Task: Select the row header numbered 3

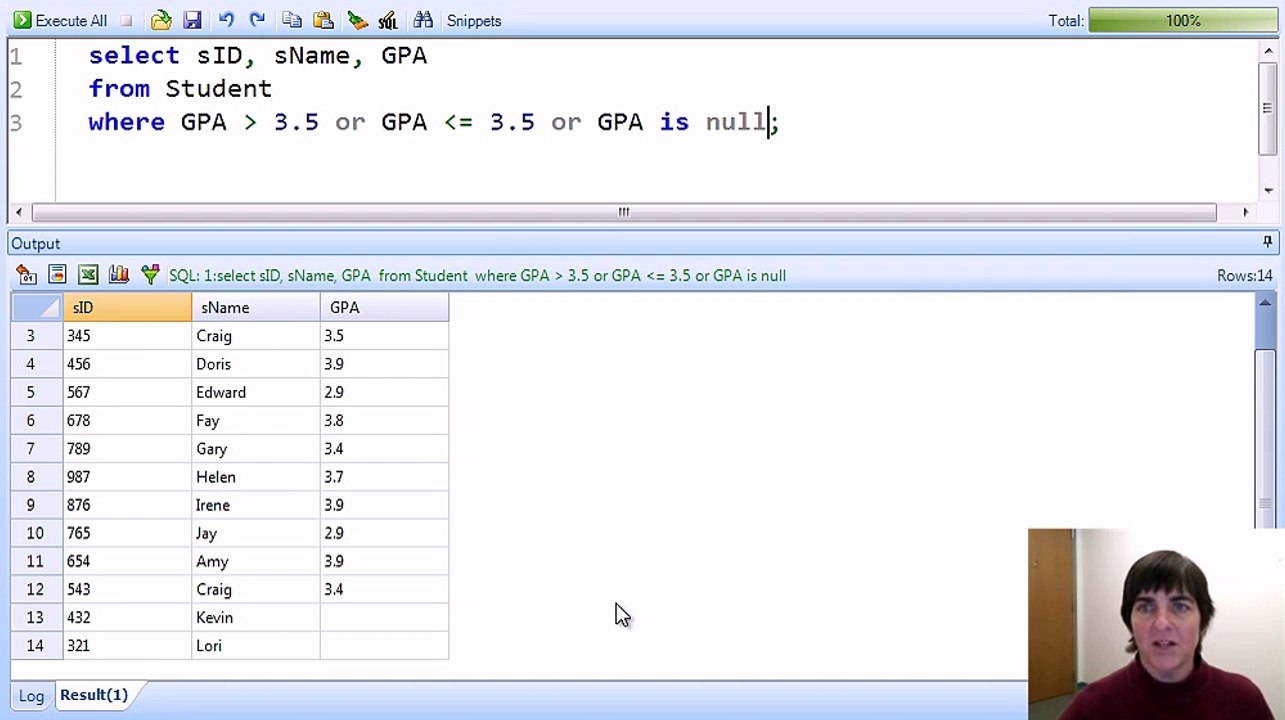Action: point(36,336)
